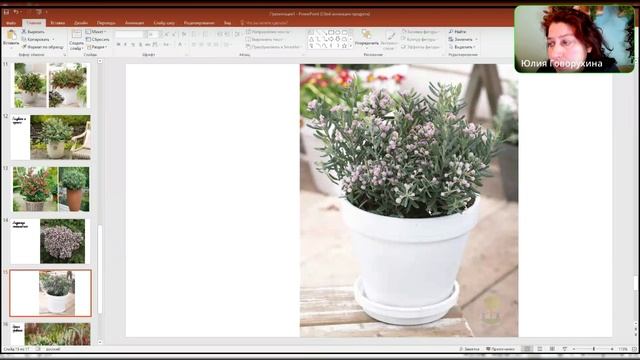Toggle Italic formatting in the font group
Viewport: 640px width, 360px height.
tap(125, 44)
